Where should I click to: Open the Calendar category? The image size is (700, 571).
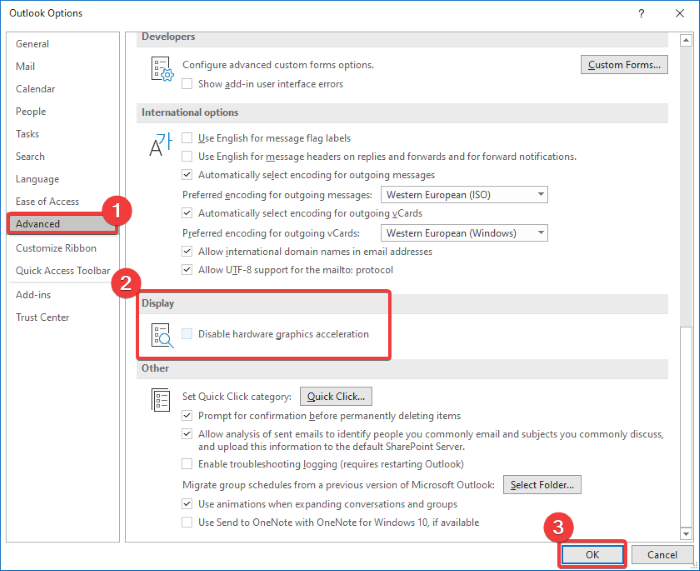click(x=63, y=89)
